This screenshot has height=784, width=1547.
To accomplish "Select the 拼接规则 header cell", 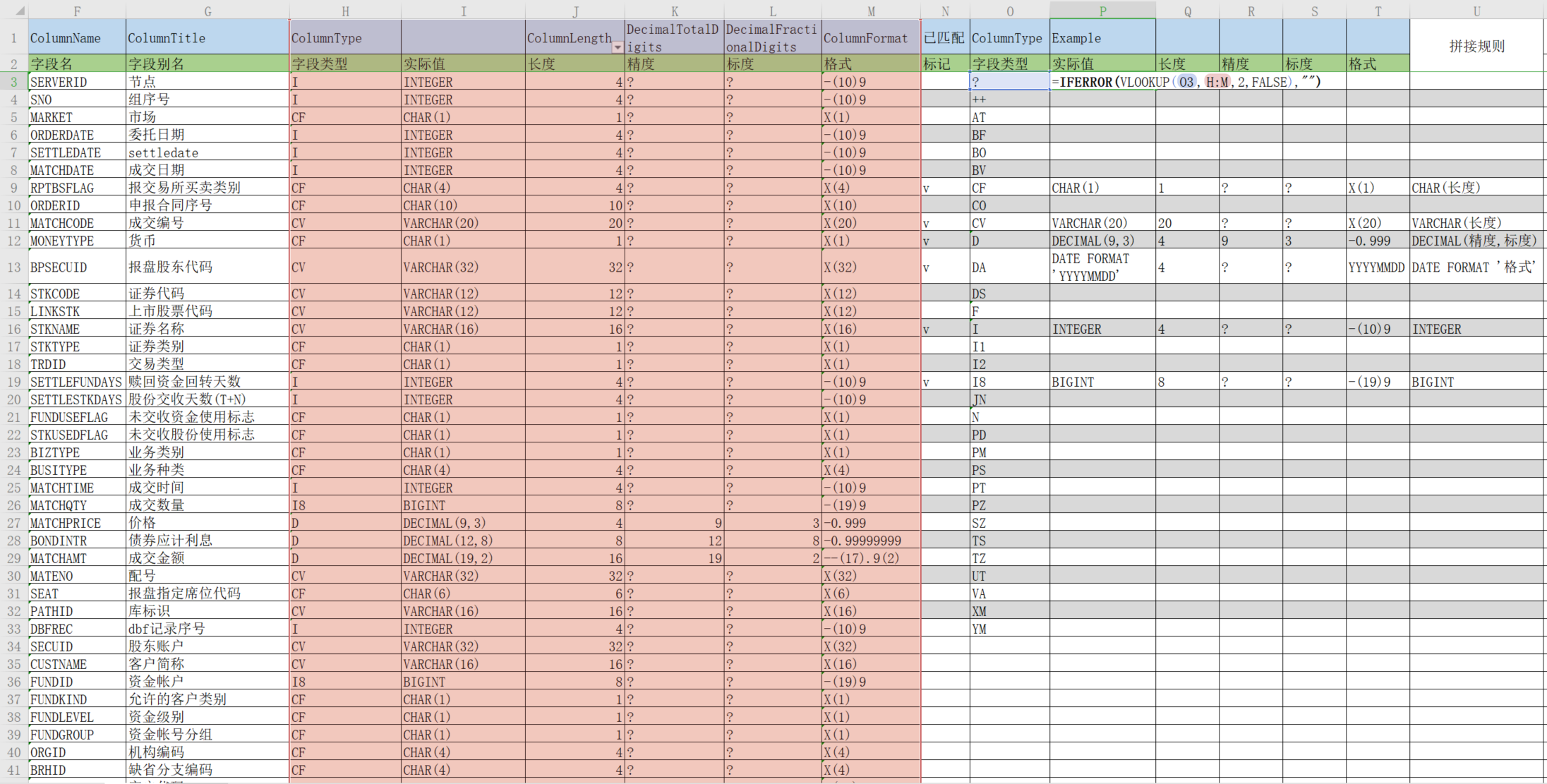I will 1476,46.
